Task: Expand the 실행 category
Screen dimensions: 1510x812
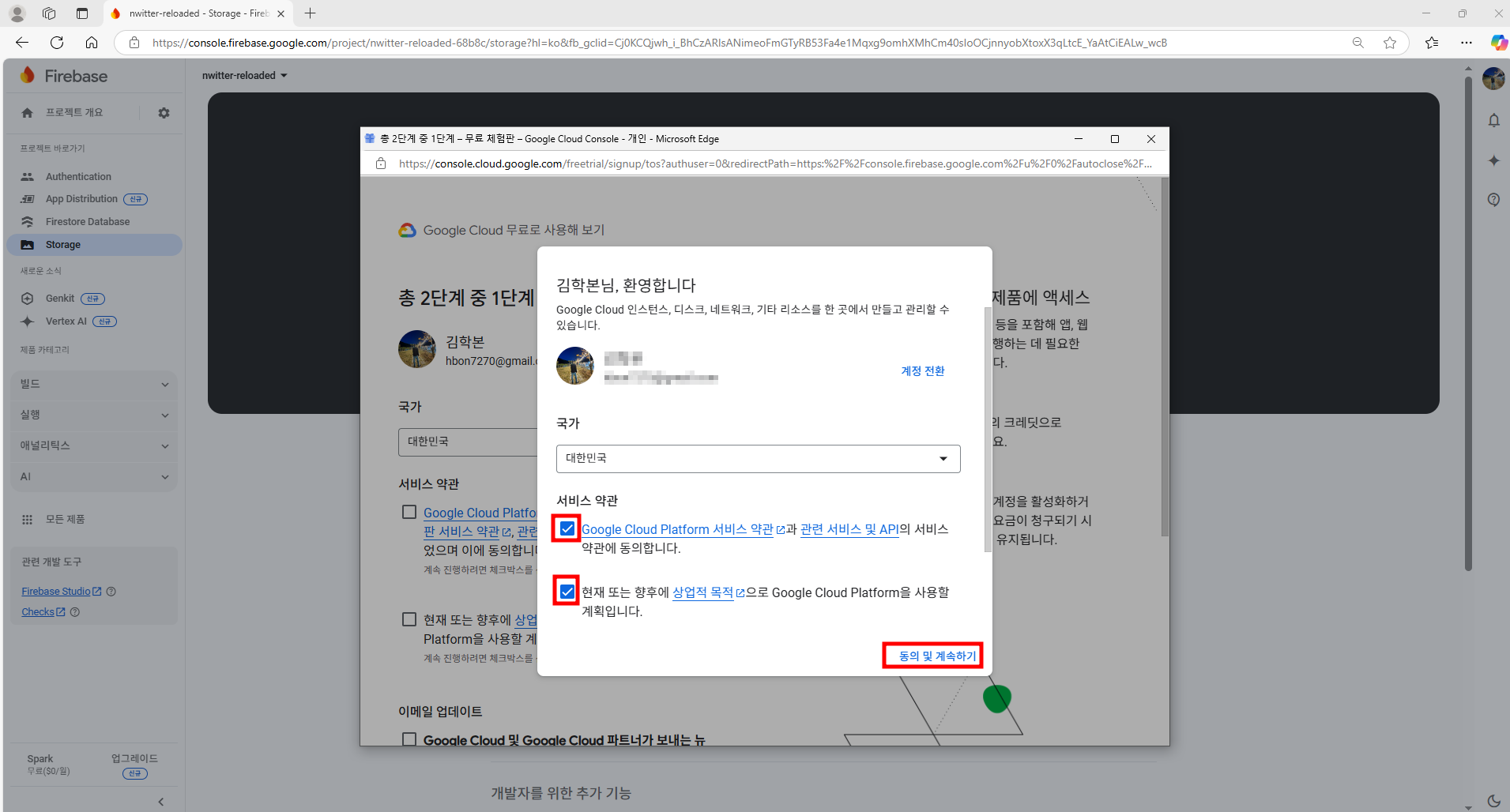Action: pyautogui.click(x=94, y=415)
